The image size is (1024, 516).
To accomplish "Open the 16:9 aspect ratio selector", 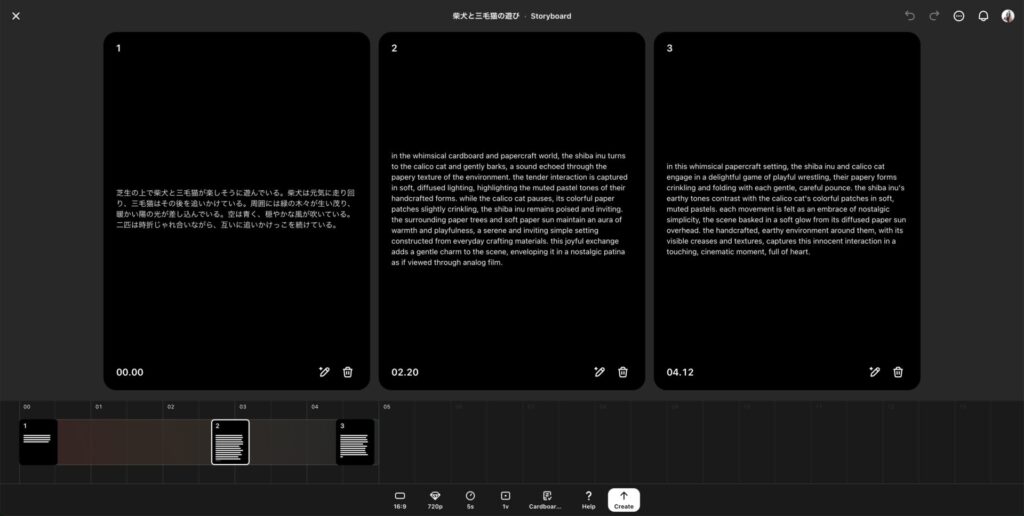I will click(400, 500).
